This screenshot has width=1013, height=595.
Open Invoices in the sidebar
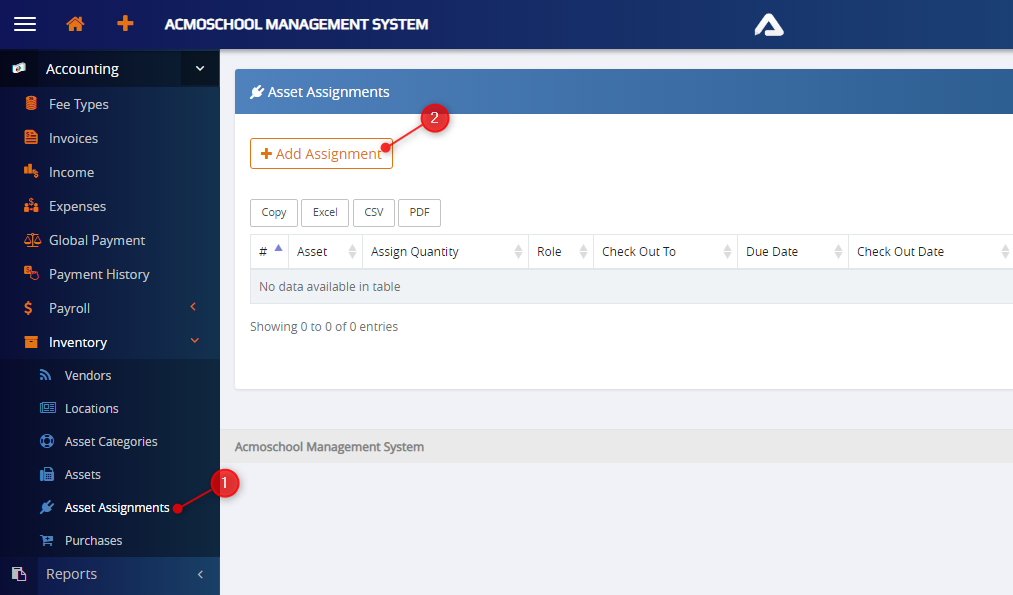(x=73, y=138)
